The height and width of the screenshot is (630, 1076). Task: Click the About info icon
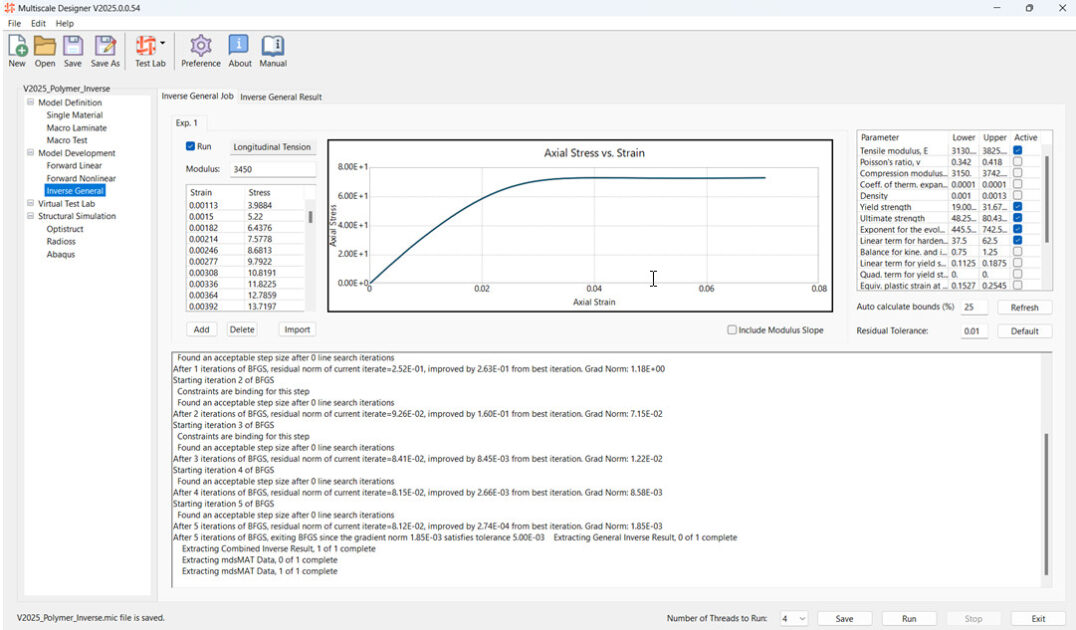(x=239, y=47)
